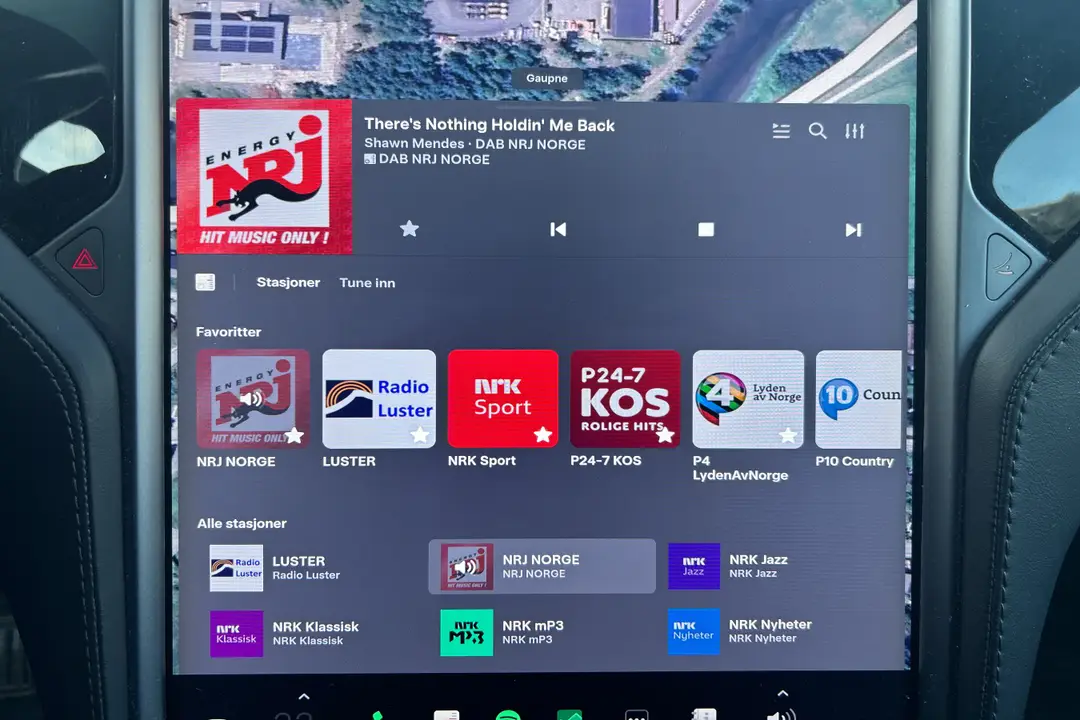Viewport: 1080px width, 720px height.
Task: Play NRK Klassisk station
Action: coord(311,633)
